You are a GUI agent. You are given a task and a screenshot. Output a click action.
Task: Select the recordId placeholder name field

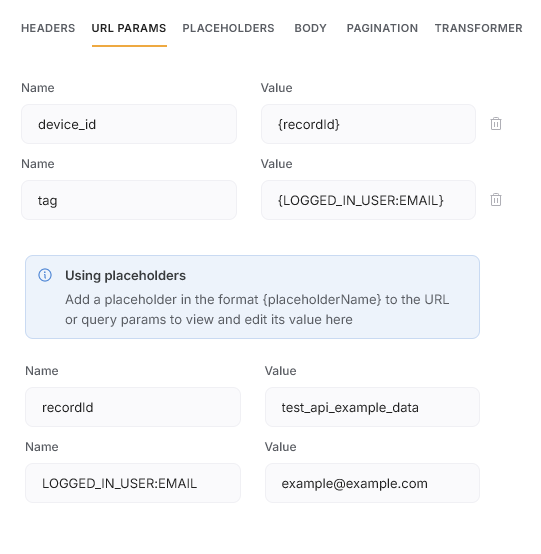click(133, 407)
